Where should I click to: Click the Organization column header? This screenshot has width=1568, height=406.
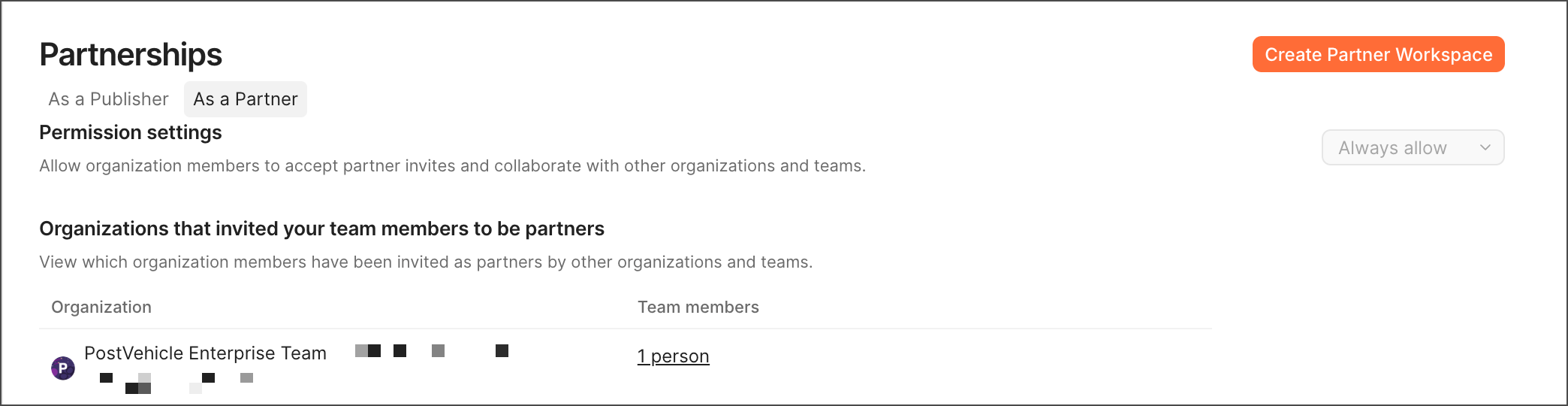click(101, 307)
